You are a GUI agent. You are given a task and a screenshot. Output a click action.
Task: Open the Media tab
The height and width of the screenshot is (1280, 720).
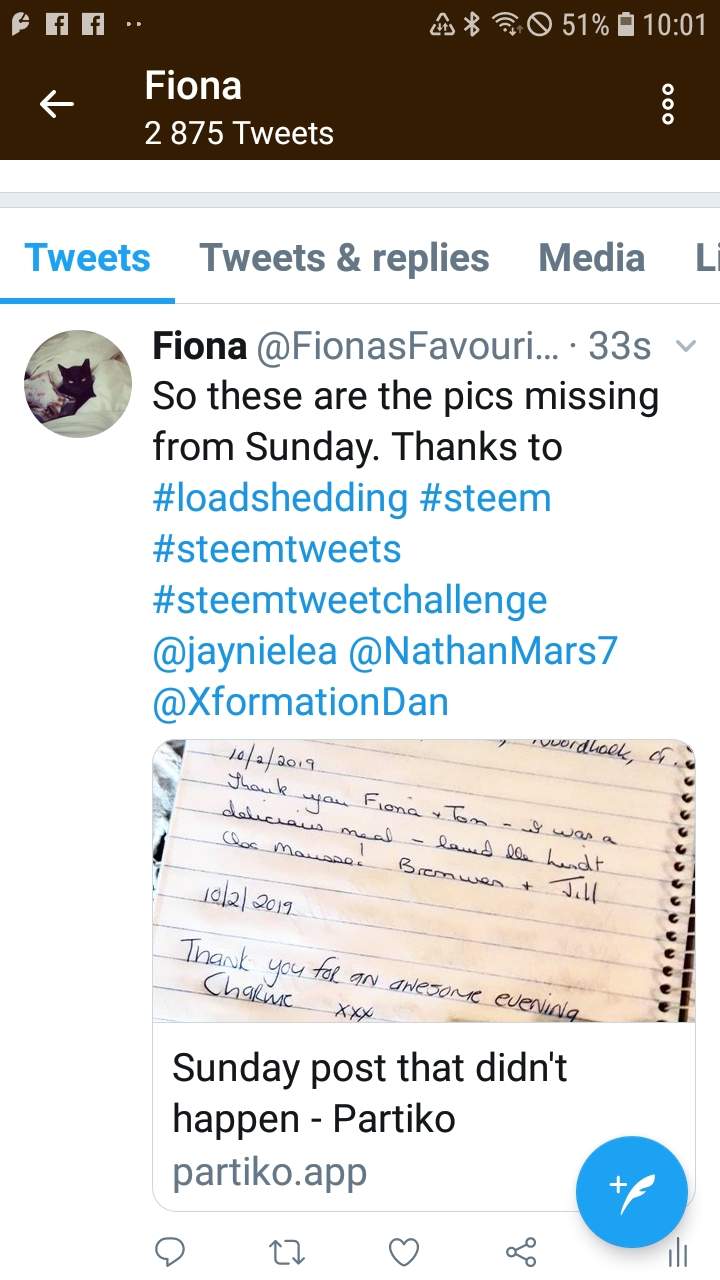pos(591,258)
